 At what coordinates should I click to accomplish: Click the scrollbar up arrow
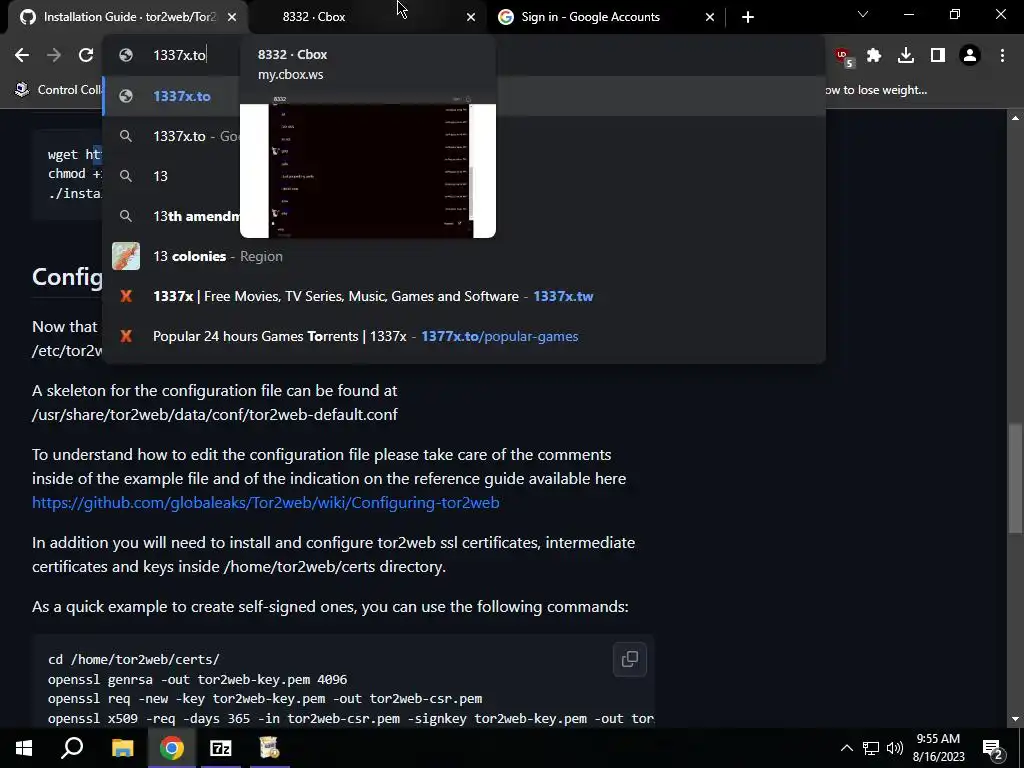pyautogui.click(x=1014, y=118)
